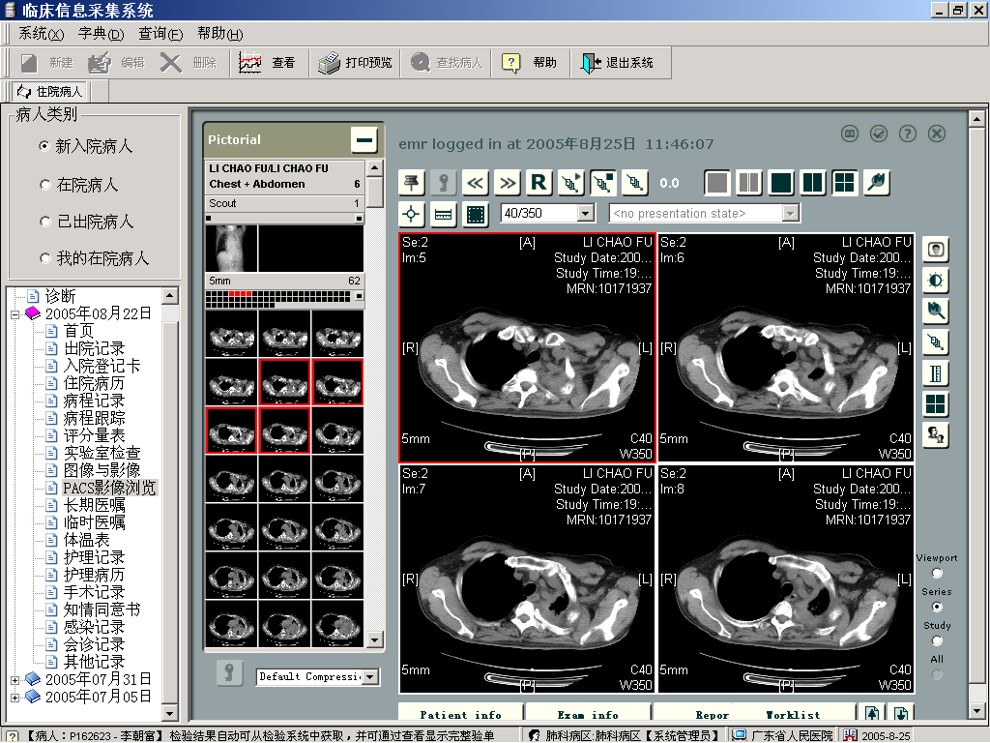
Task: Select the two-pane dark layout icon
Action: point(813,183)
